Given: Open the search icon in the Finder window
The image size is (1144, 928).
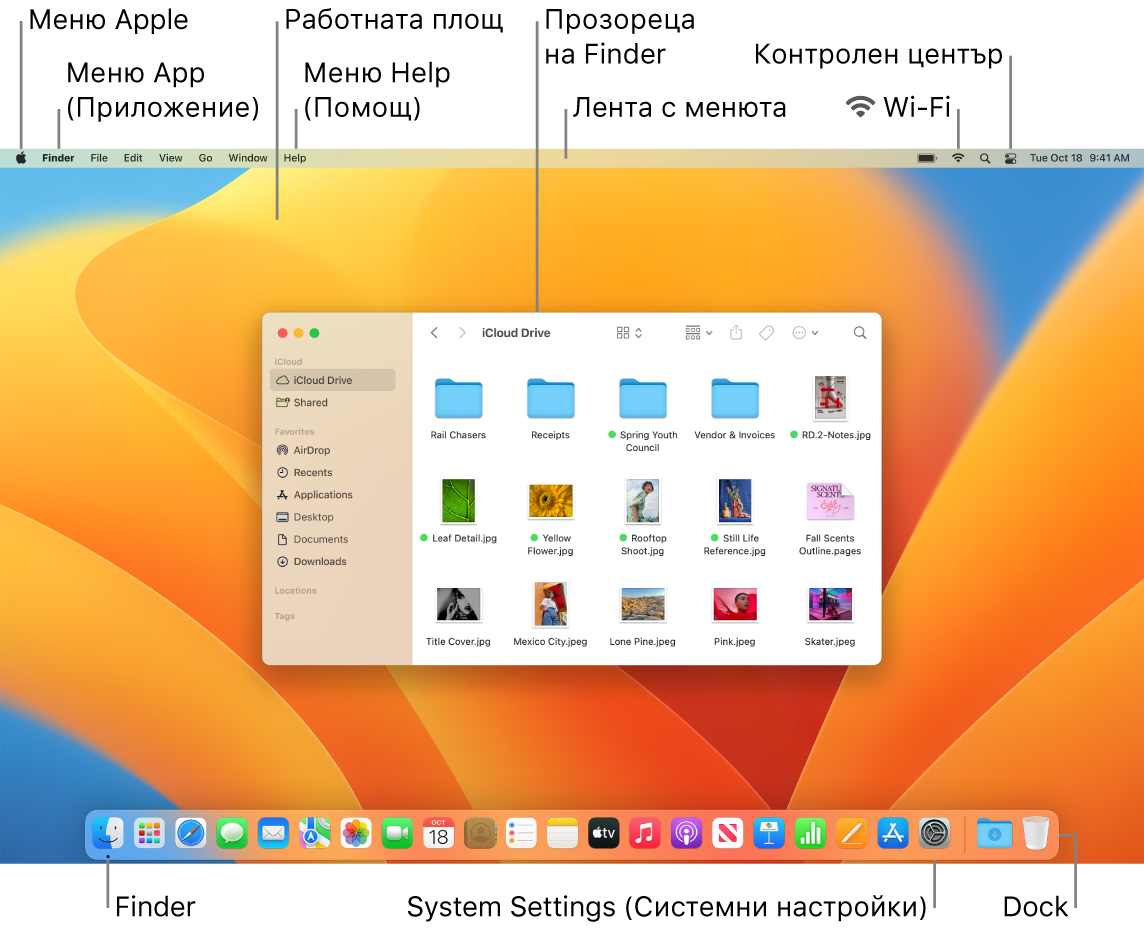Looking at the screenshot, I should click(x=859, y=332).
